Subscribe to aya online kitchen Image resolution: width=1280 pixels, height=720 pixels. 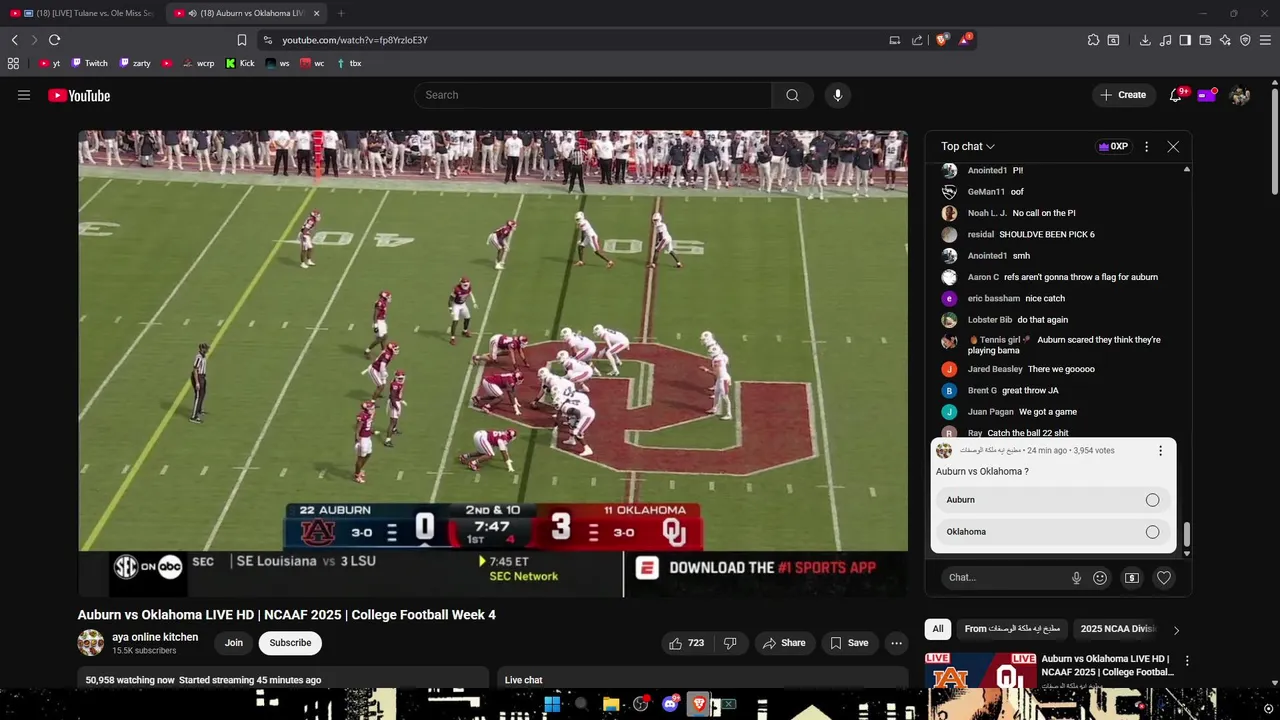point(290,643)
